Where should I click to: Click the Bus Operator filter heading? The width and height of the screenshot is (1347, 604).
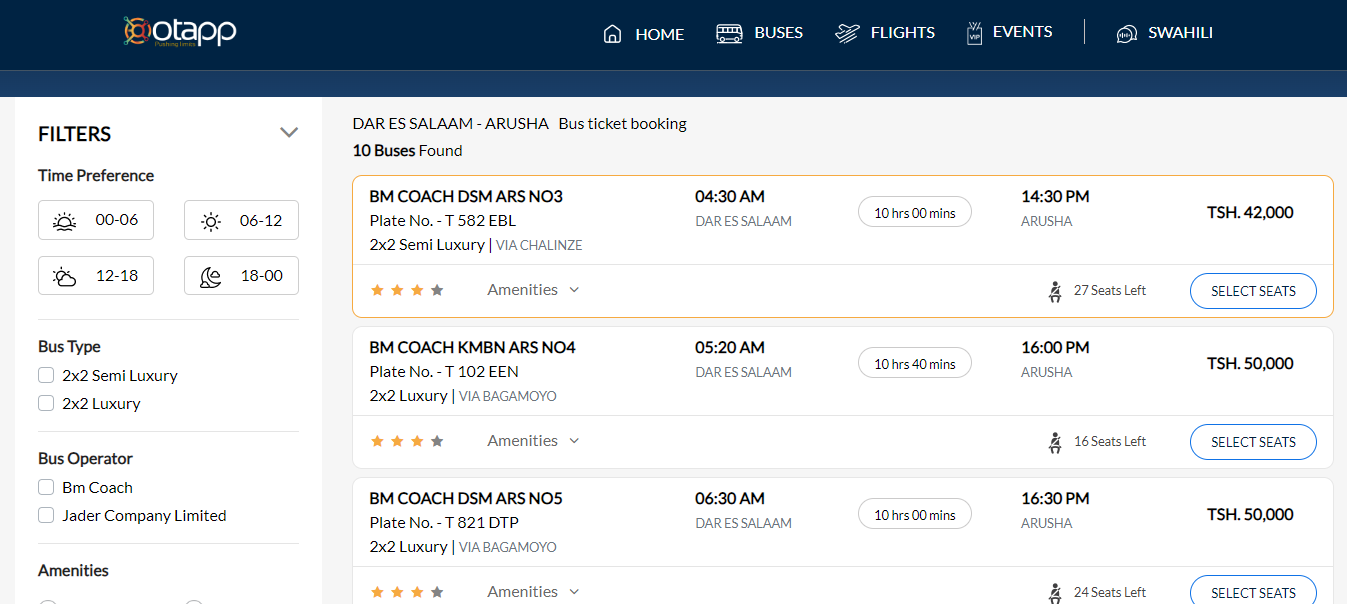[85, 459]
